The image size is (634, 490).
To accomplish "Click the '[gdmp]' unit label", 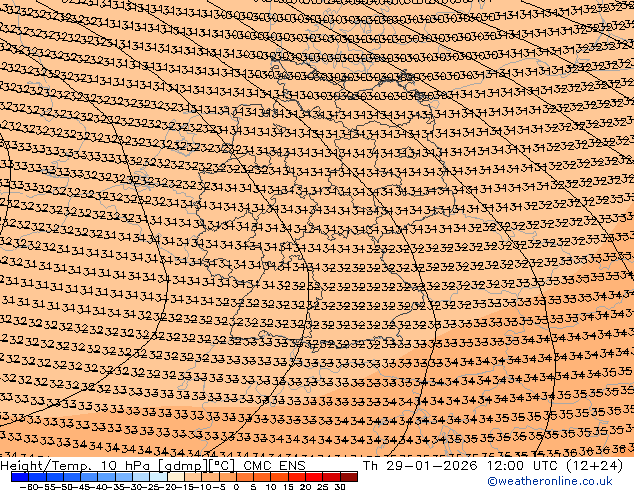I will 183,466.
